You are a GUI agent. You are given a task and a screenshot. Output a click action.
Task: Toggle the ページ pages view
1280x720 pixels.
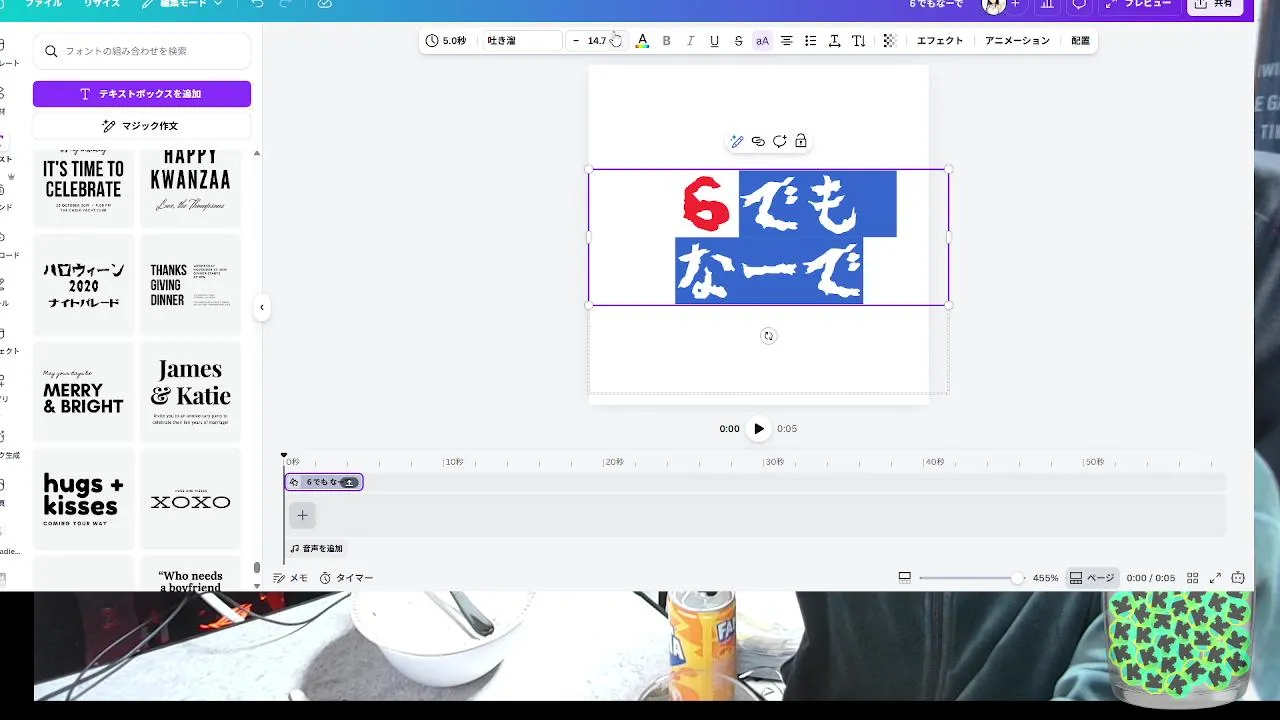point(1091,578)
